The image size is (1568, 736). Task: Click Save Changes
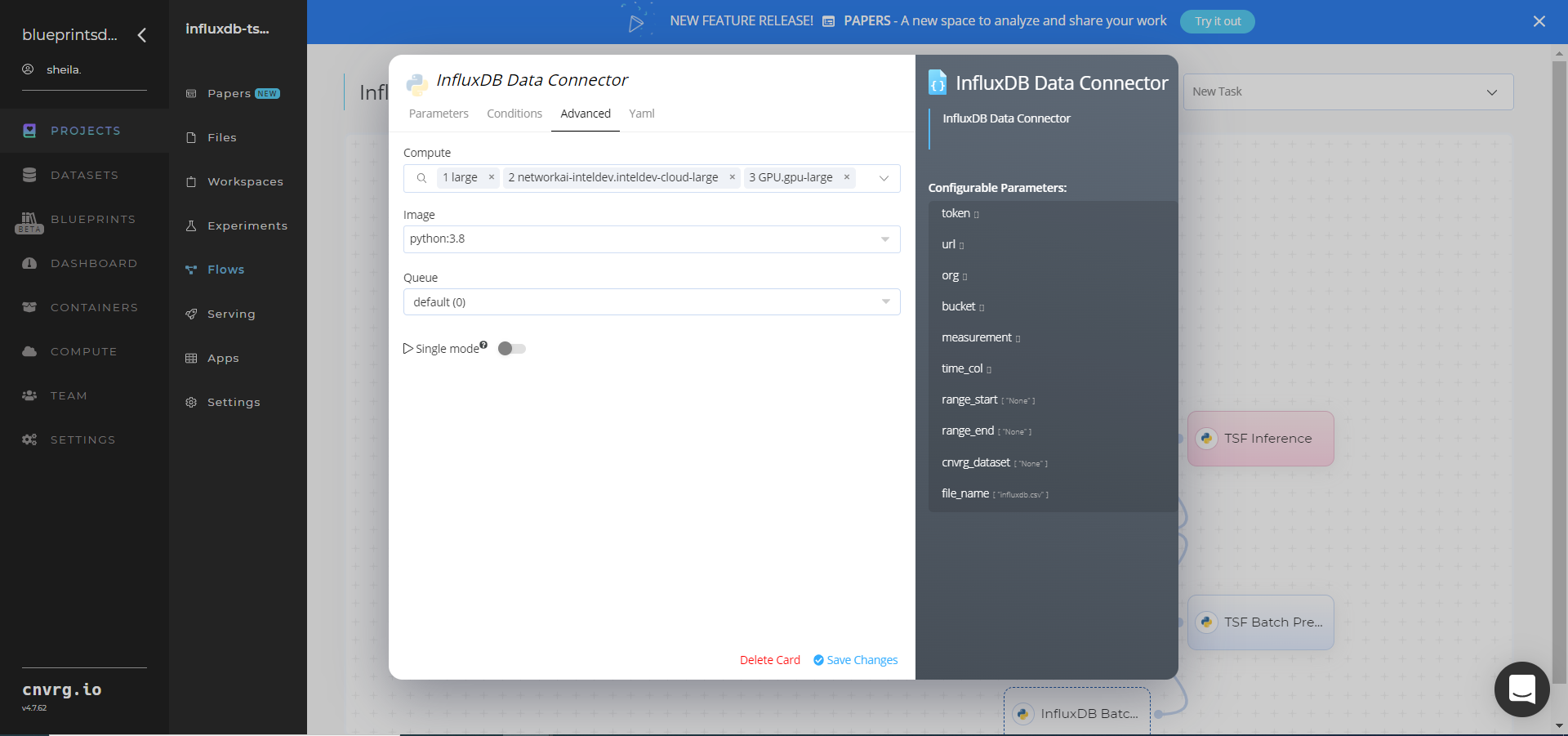855,660
